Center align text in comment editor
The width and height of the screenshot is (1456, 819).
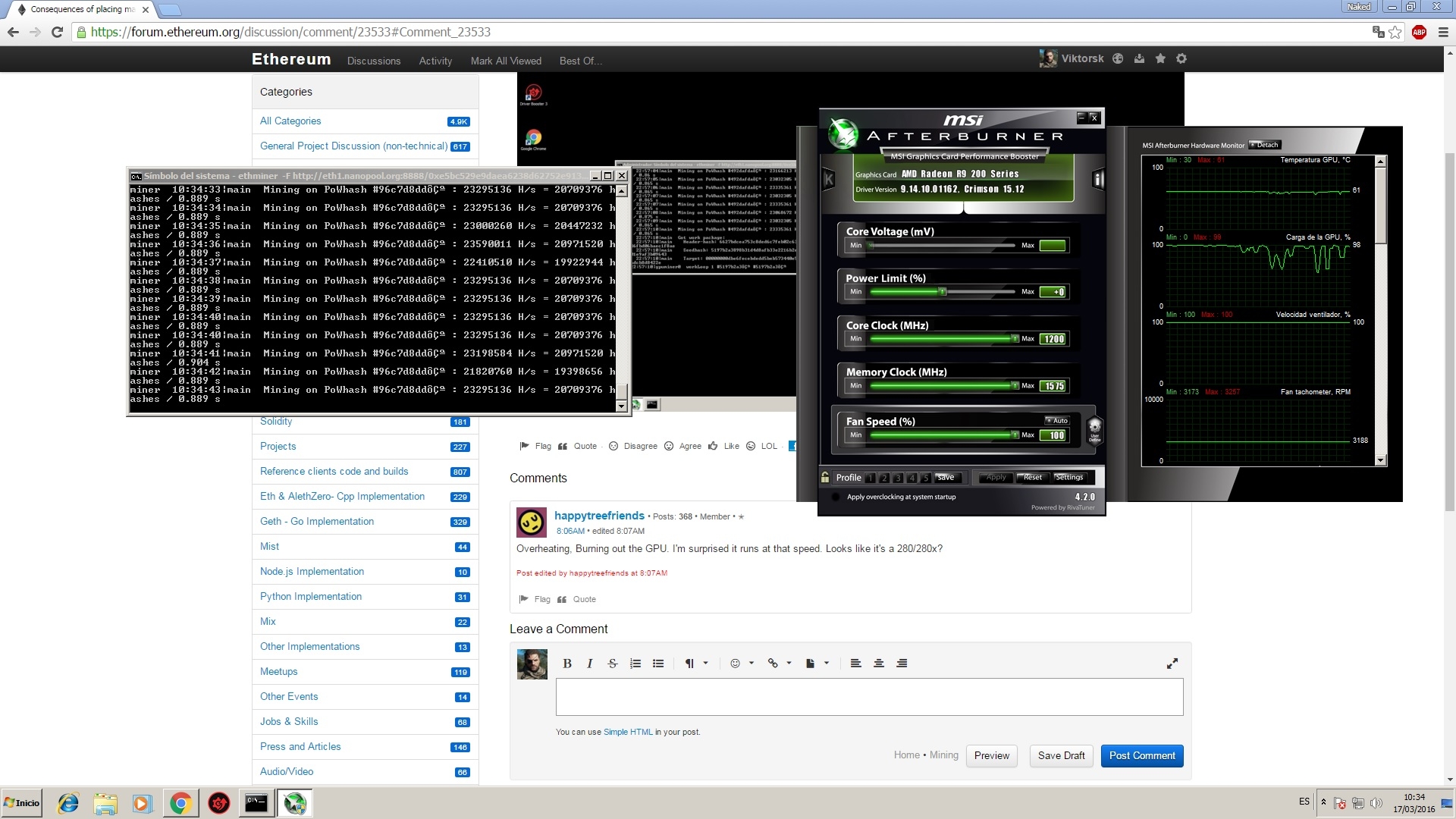(x=879, y=664)
